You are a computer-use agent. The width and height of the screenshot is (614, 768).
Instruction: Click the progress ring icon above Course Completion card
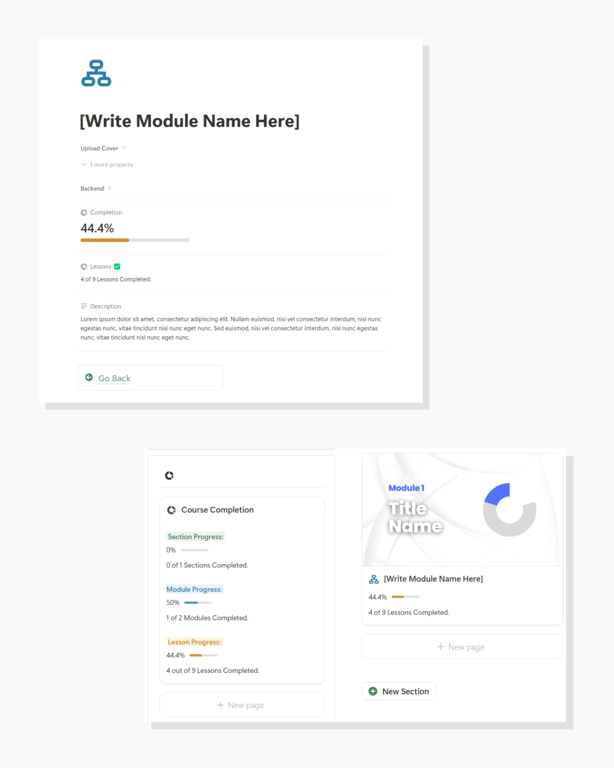(x=169, y=475)
